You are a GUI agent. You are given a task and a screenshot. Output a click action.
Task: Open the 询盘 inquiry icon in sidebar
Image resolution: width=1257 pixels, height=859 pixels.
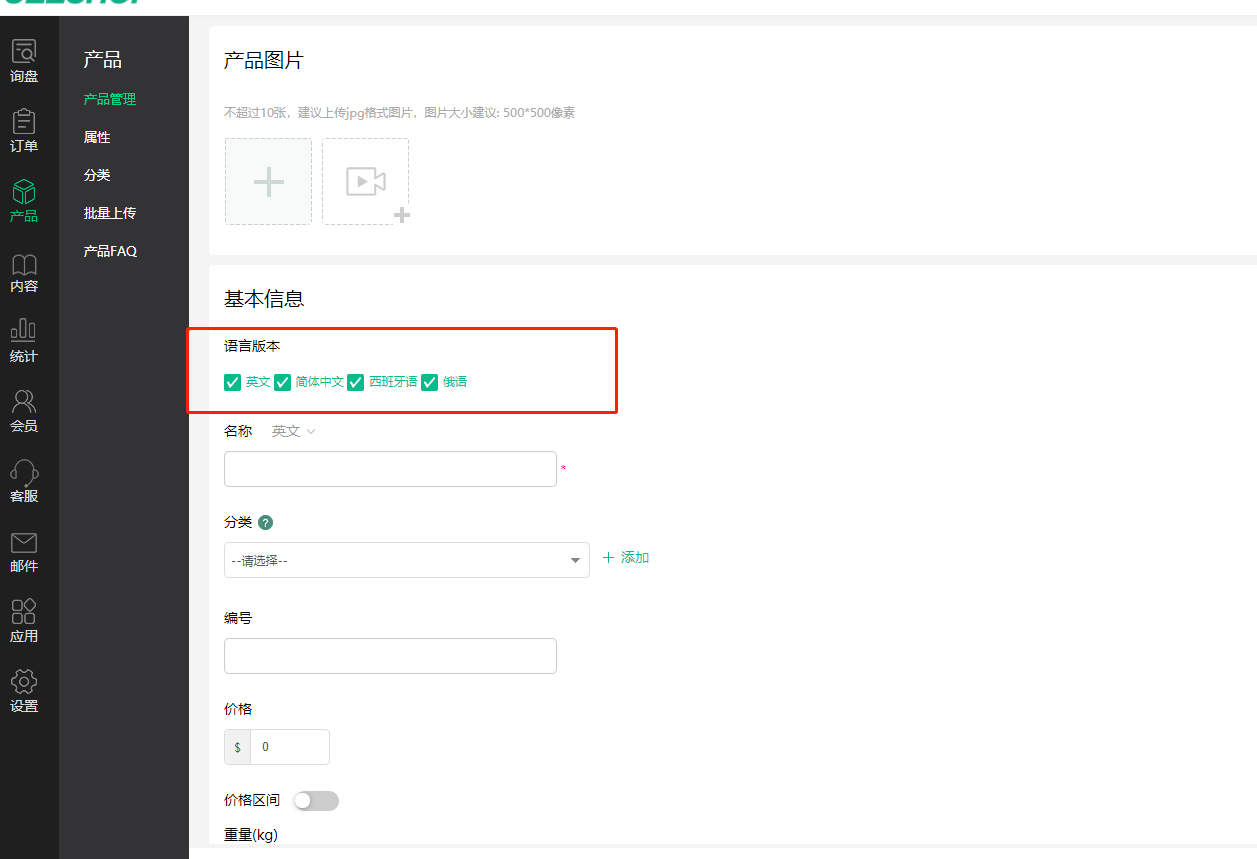tap(24, 52)
